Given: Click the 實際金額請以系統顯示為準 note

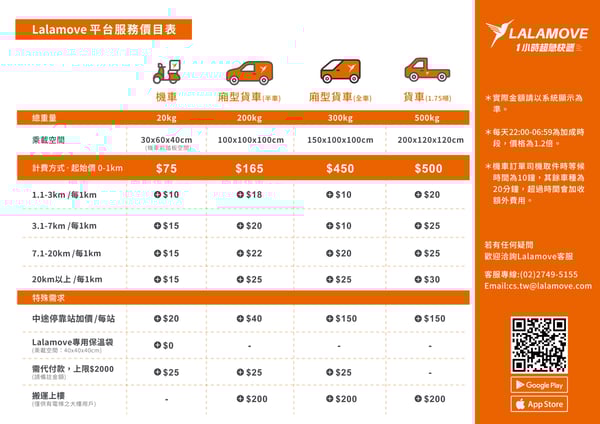Looking at the screenshot, I should tap(534, 103).
